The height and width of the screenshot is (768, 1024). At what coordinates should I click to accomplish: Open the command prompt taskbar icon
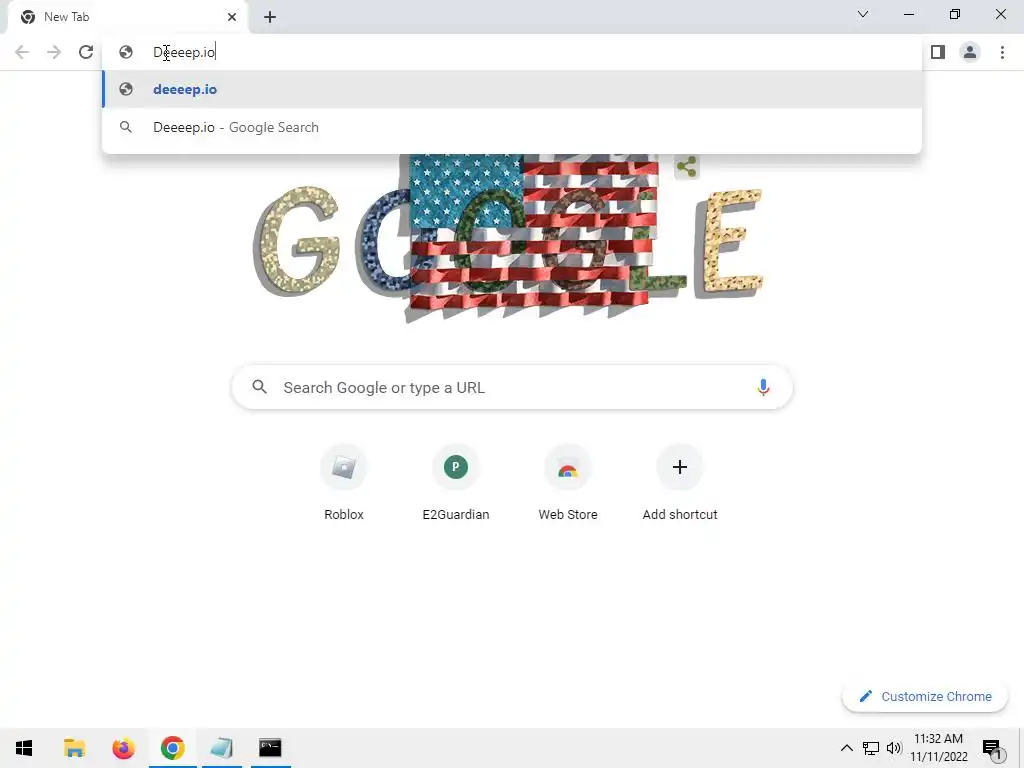[x=270, y=748]
